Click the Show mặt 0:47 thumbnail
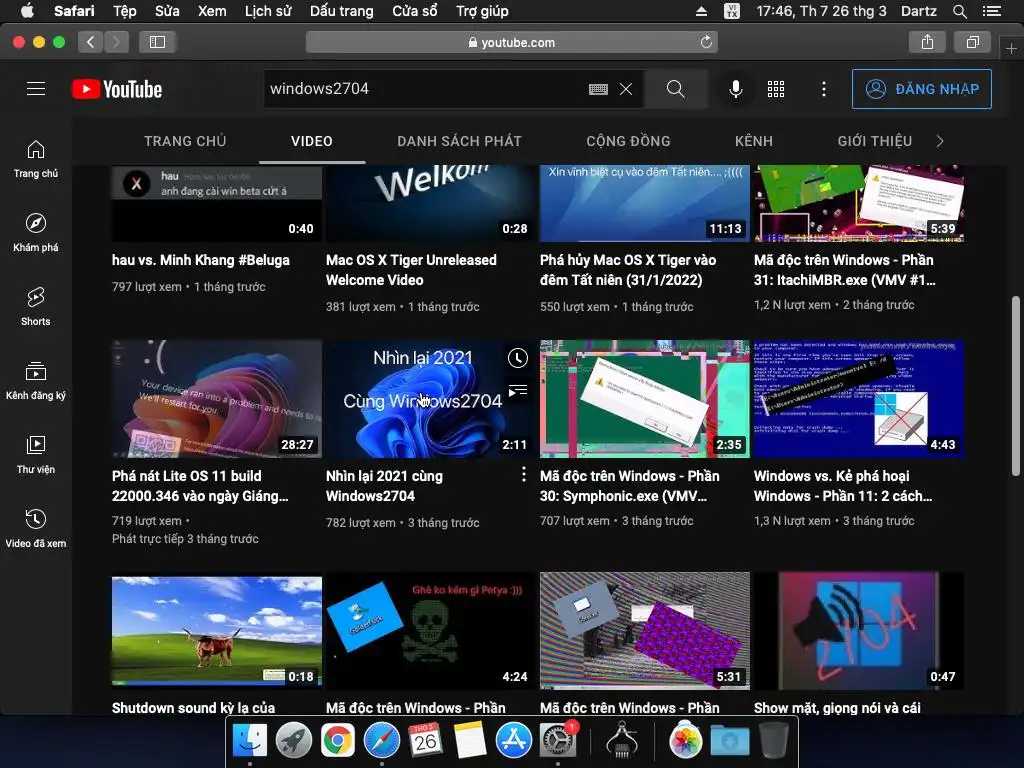This screenshot has width=1024, height=768. point(859,631)
